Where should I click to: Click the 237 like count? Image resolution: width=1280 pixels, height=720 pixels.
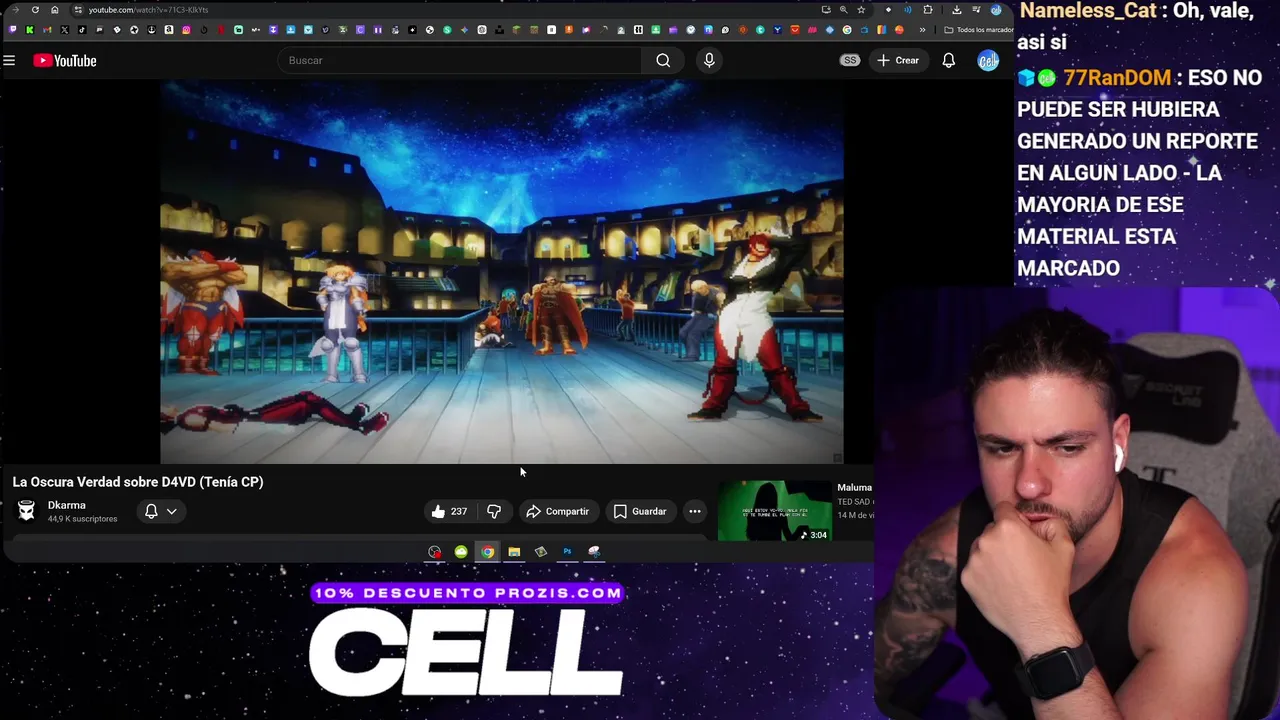coord(459,511)
